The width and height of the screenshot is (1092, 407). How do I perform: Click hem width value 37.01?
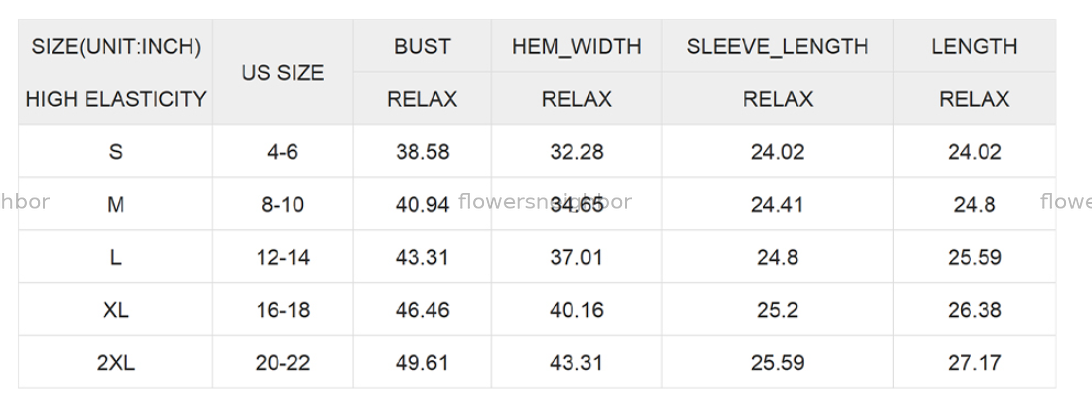576,257
